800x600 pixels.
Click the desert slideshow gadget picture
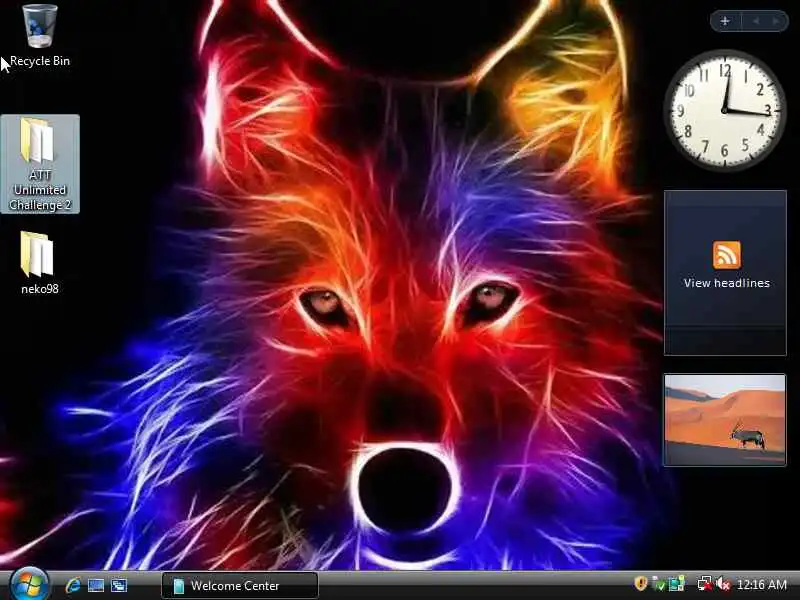[724, 419]
